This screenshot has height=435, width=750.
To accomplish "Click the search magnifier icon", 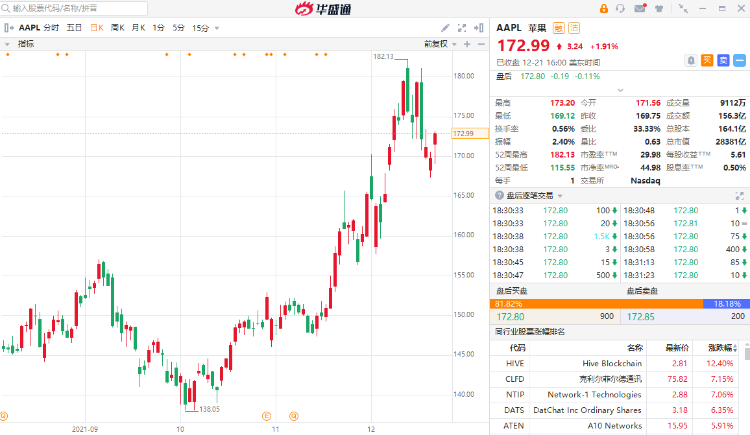I will click(6, 8).
